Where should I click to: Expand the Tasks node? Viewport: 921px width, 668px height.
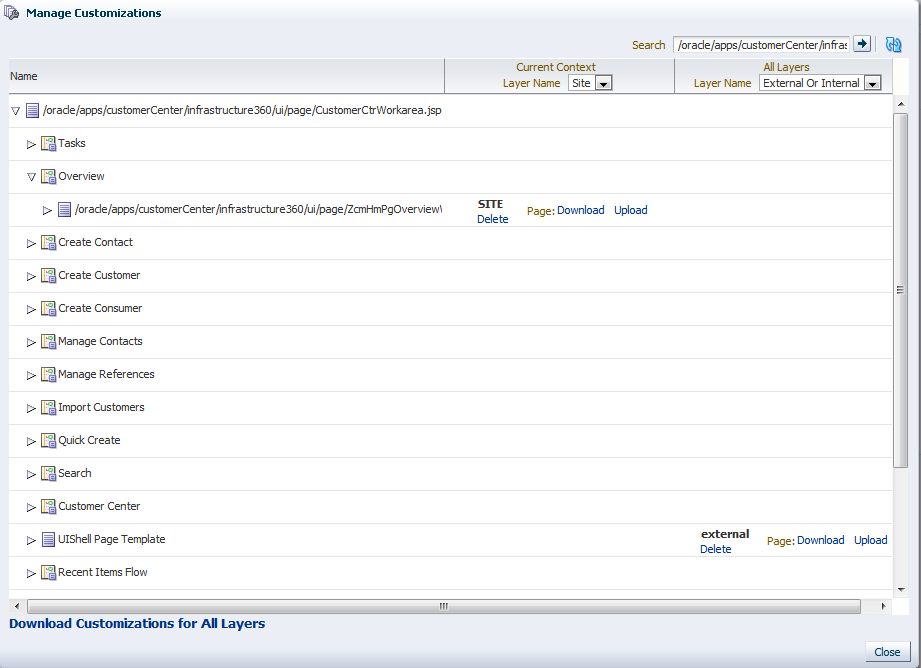click(31, 144)
